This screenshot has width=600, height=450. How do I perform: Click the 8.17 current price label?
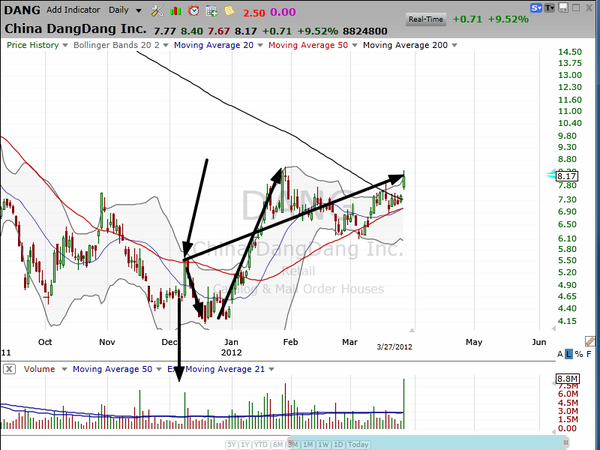pyautogui.click(x=567, y=176)
